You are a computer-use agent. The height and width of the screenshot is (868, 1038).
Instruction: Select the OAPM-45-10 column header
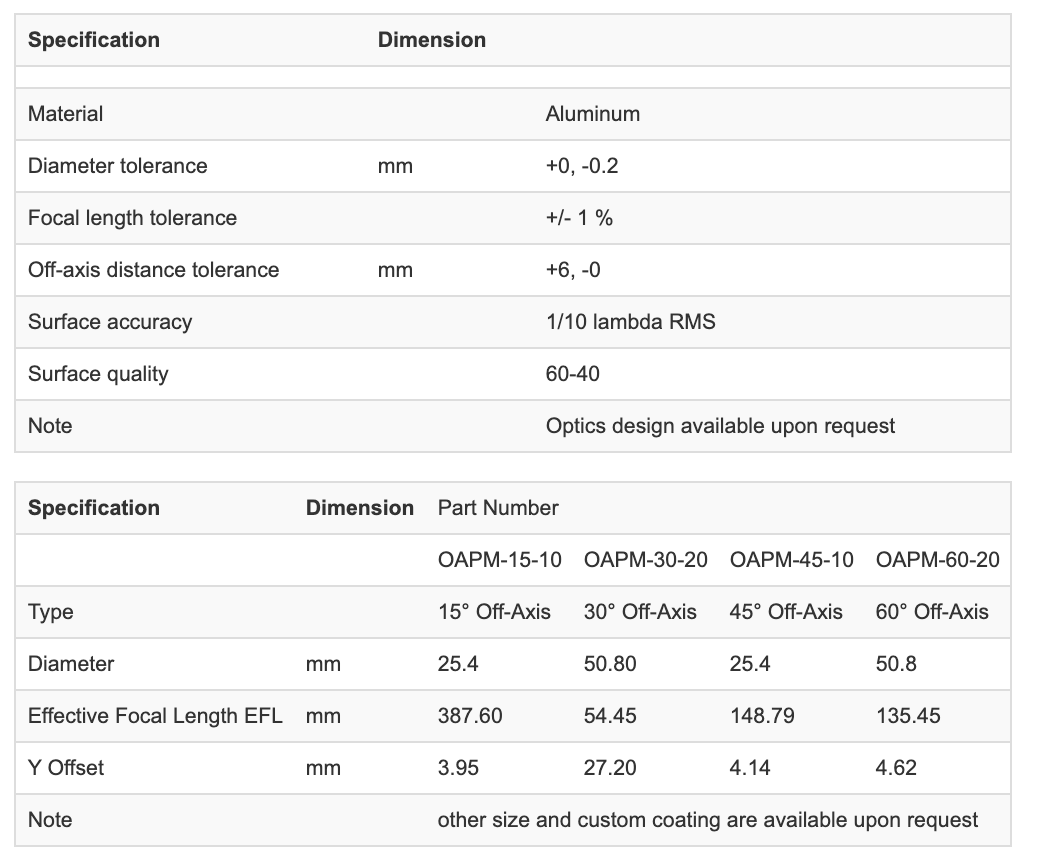[x=791, y=560]
